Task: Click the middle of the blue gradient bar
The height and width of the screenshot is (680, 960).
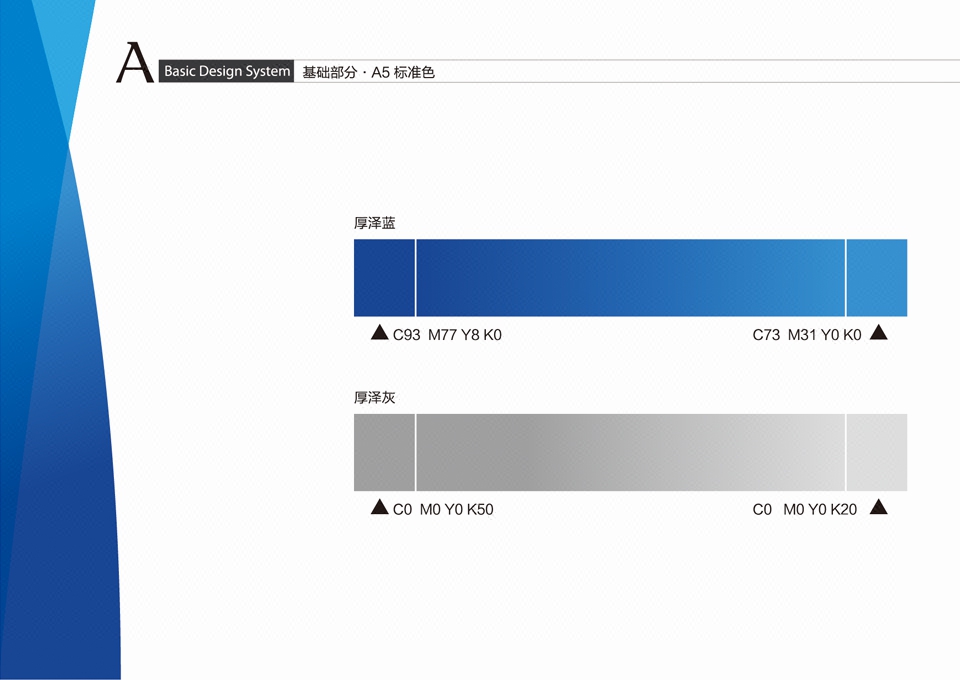Action: click(630, 278)
